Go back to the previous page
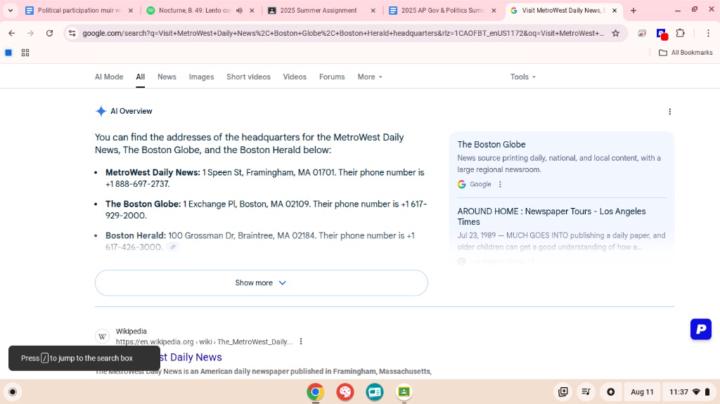The height and width of the screenshot is (404, 720). coord(11,33)
